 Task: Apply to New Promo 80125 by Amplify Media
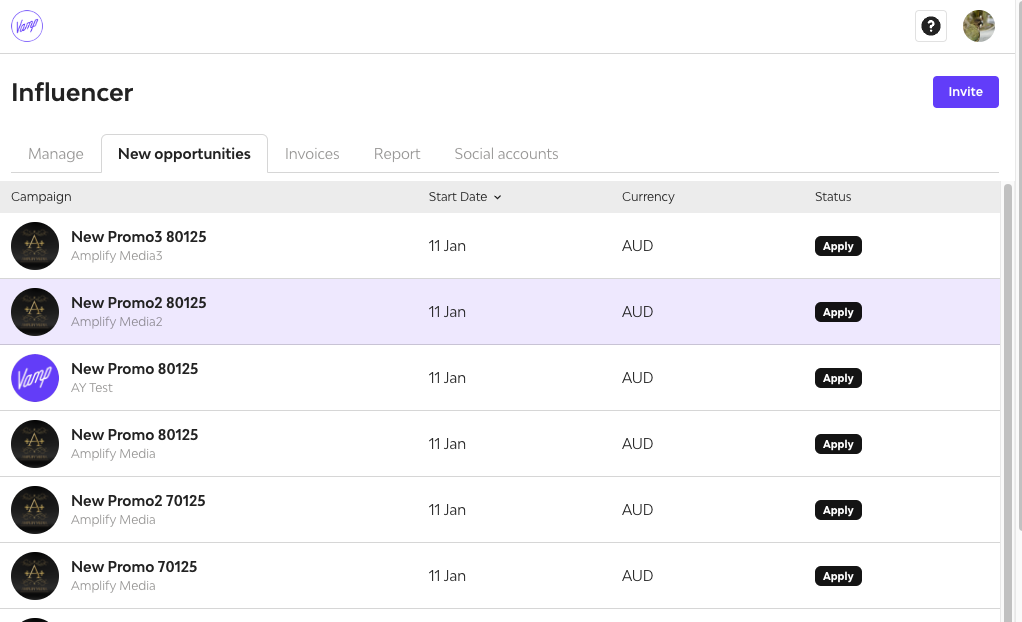tap(838, 444)
